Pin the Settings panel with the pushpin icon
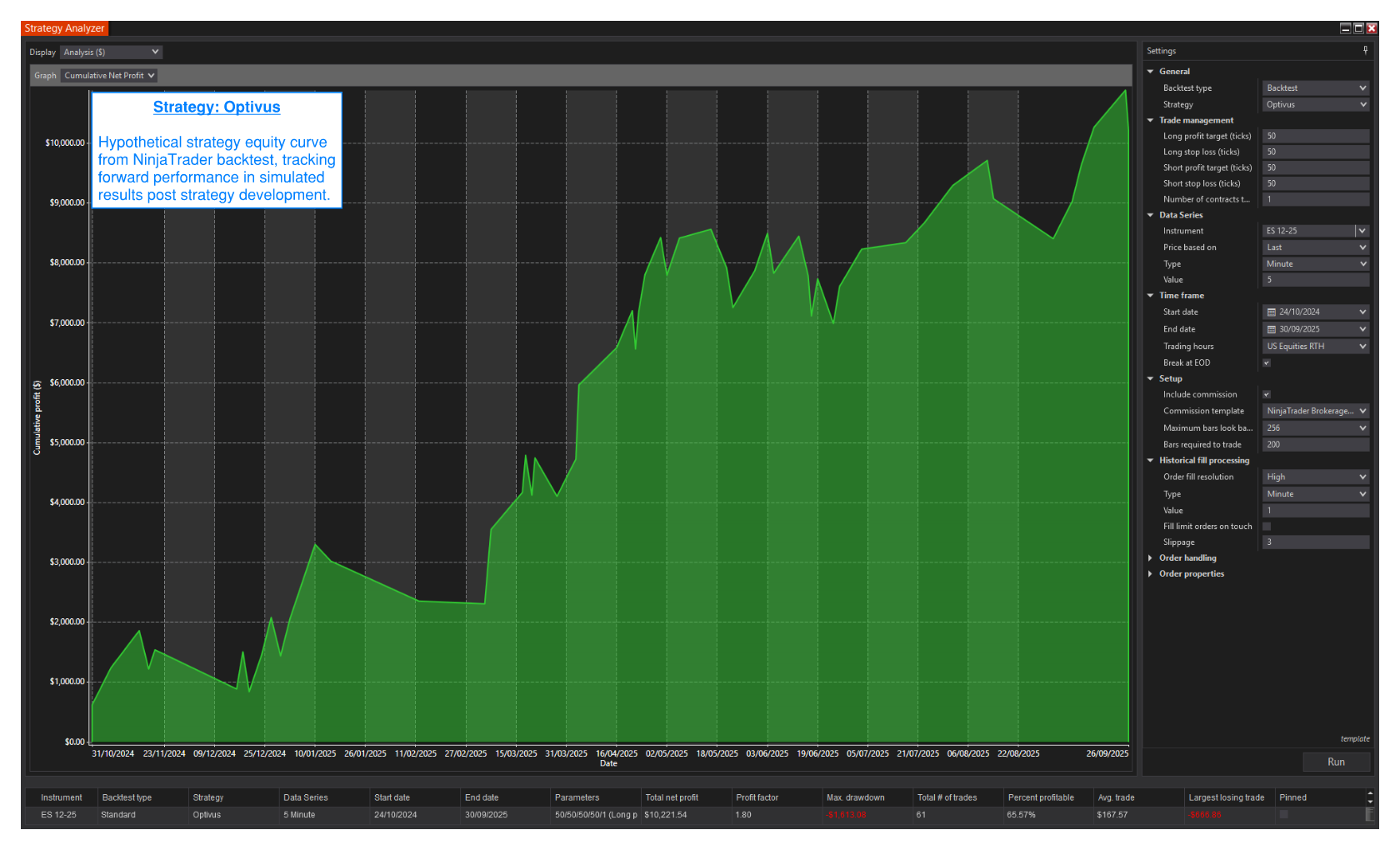Image resolution: width=1400 pixels, height=850 pixels. [x=1365, y=51]
